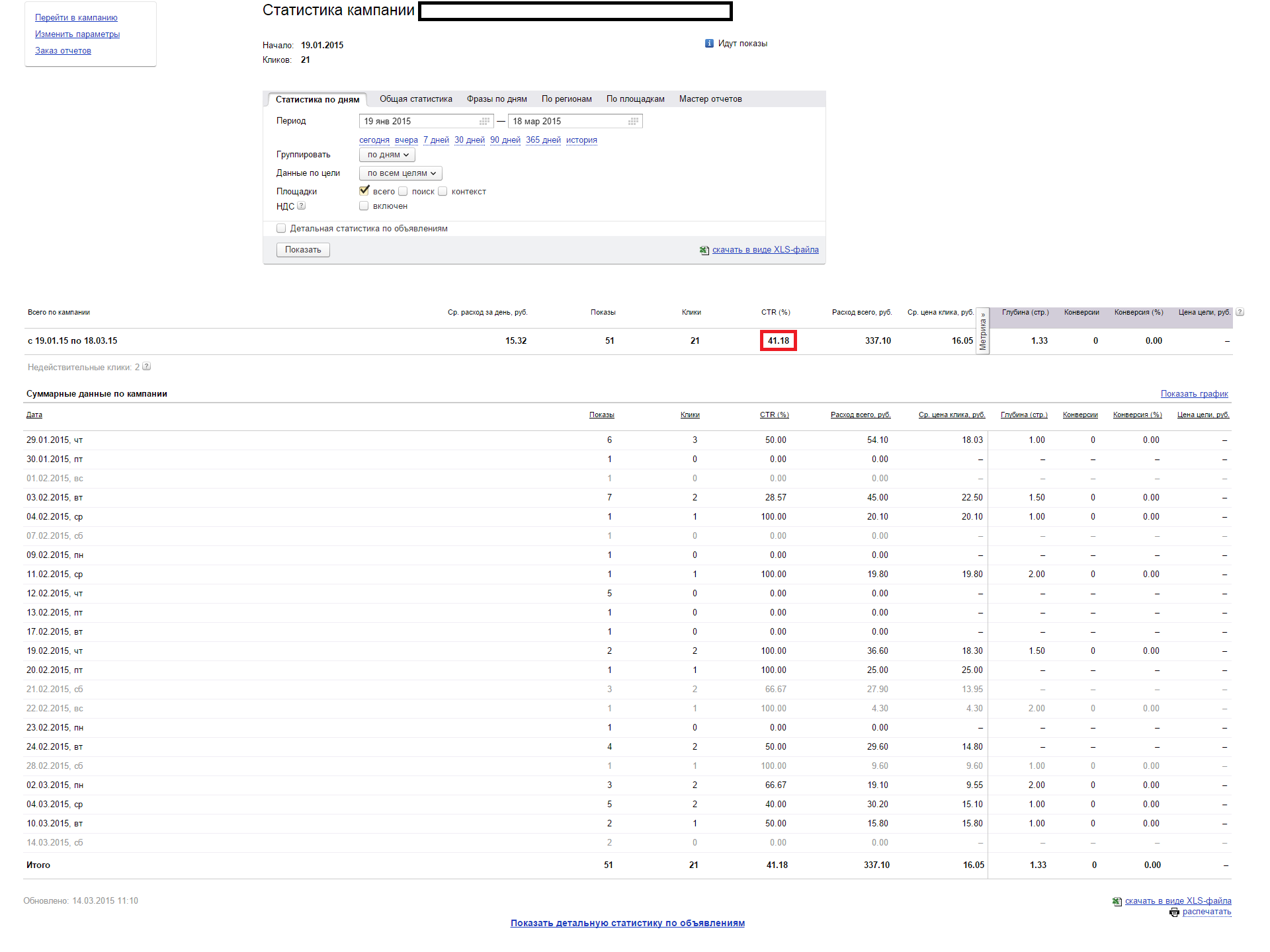Viewport: 1270px width, 952px height.
Task: Sort table by Дата column header
Action: pos(34,415)
